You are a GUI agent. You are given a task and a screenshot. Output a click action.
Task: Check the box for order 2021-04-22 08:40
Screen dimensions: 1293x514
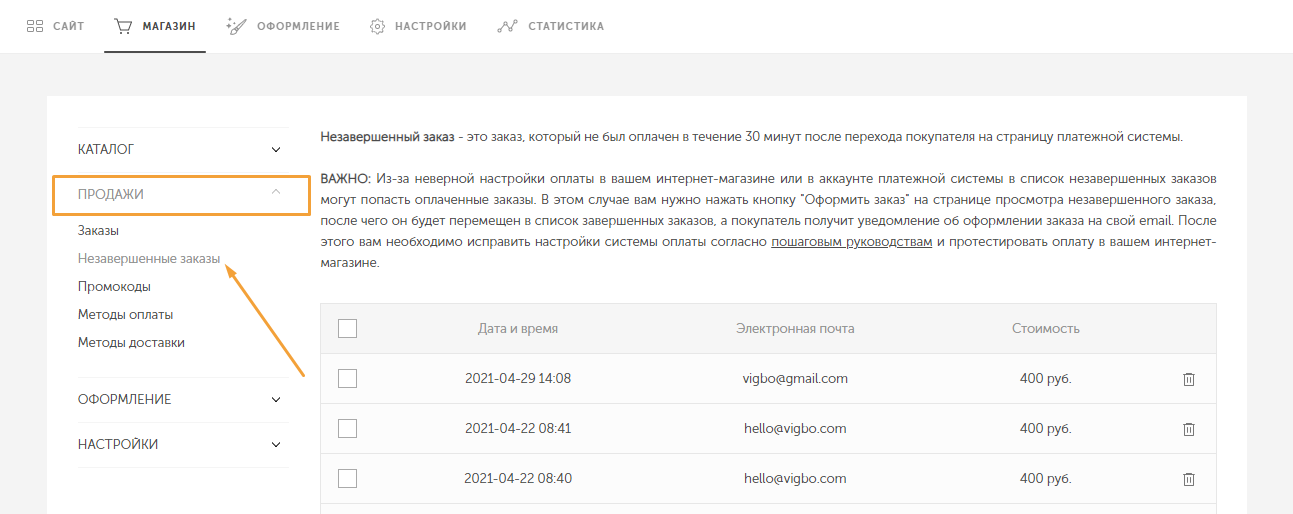[348, 478]
